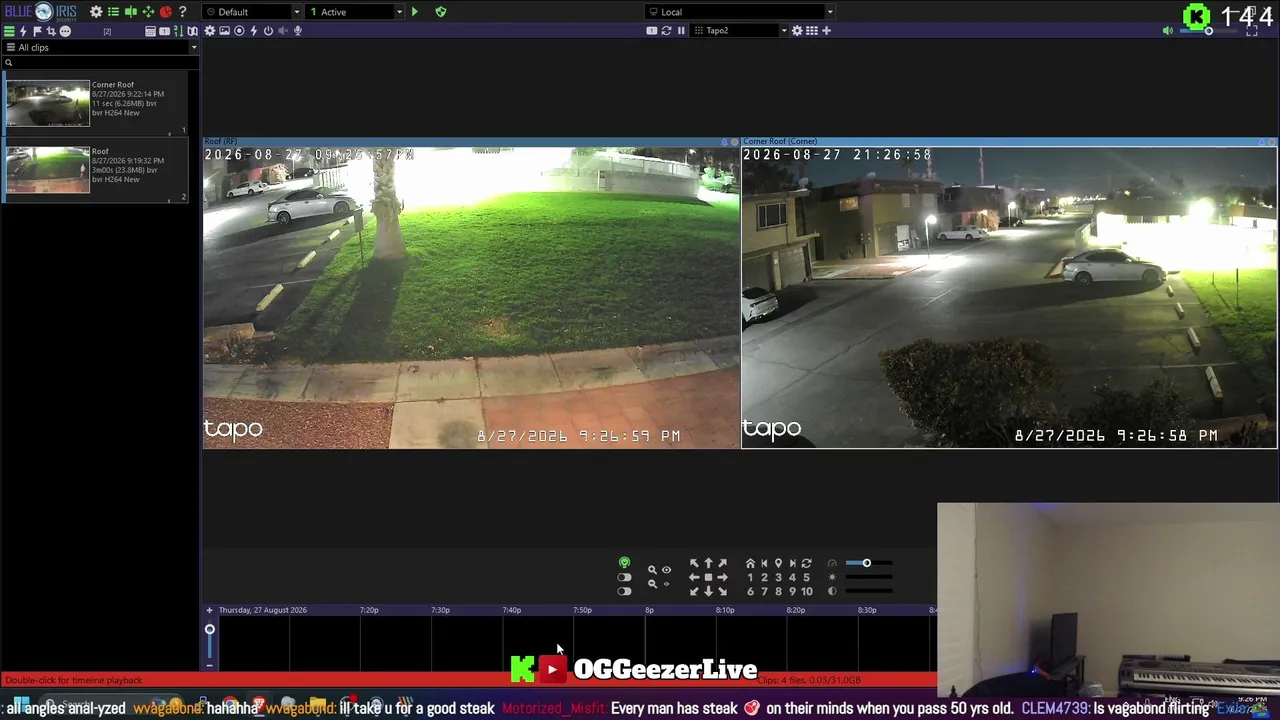The height and width of the screenshot is (720, 1280).
Task: Open the Tapo2 layout dropdown
Action: point(740,31)
